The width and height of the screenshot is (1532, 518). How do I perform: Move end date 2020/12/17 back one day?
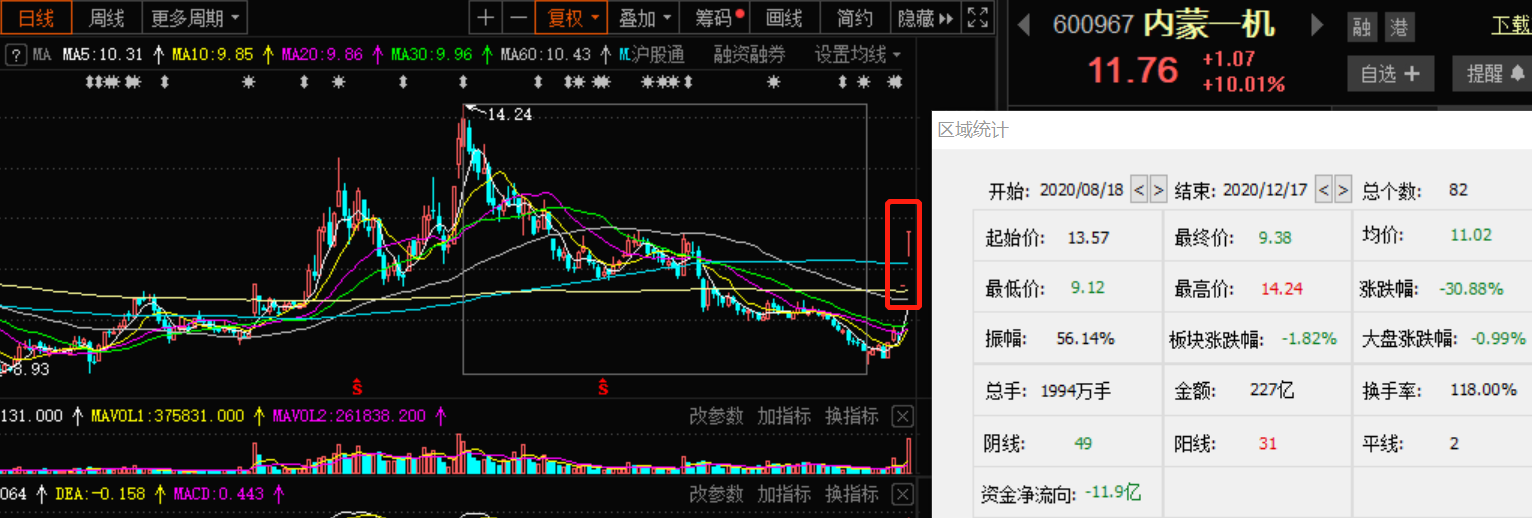pos(1324,189)
